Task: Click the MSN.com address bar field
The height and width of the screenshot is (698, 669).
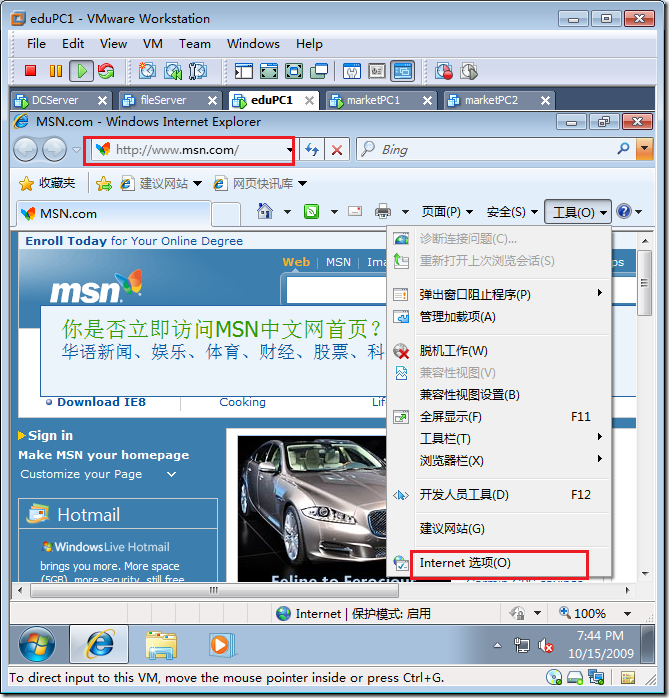Action: (x=191, y=150)
